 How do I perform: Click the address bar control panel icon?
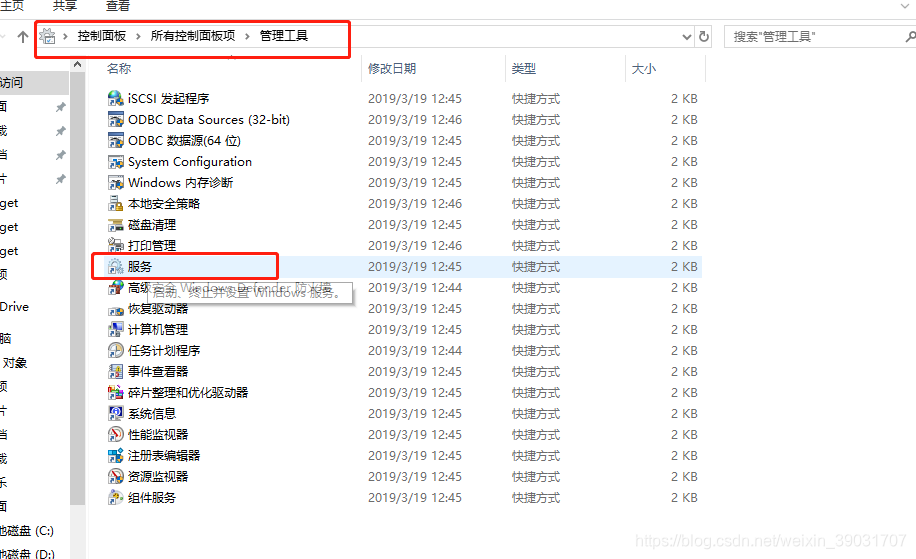(x=47, y=36)
